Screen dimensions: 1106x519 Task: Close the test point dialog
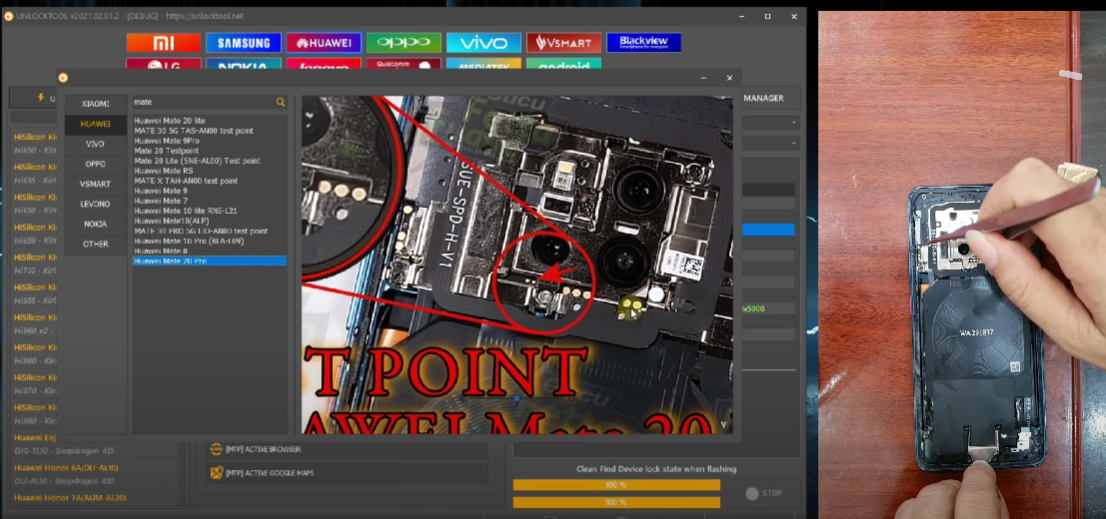click(729, 78)
